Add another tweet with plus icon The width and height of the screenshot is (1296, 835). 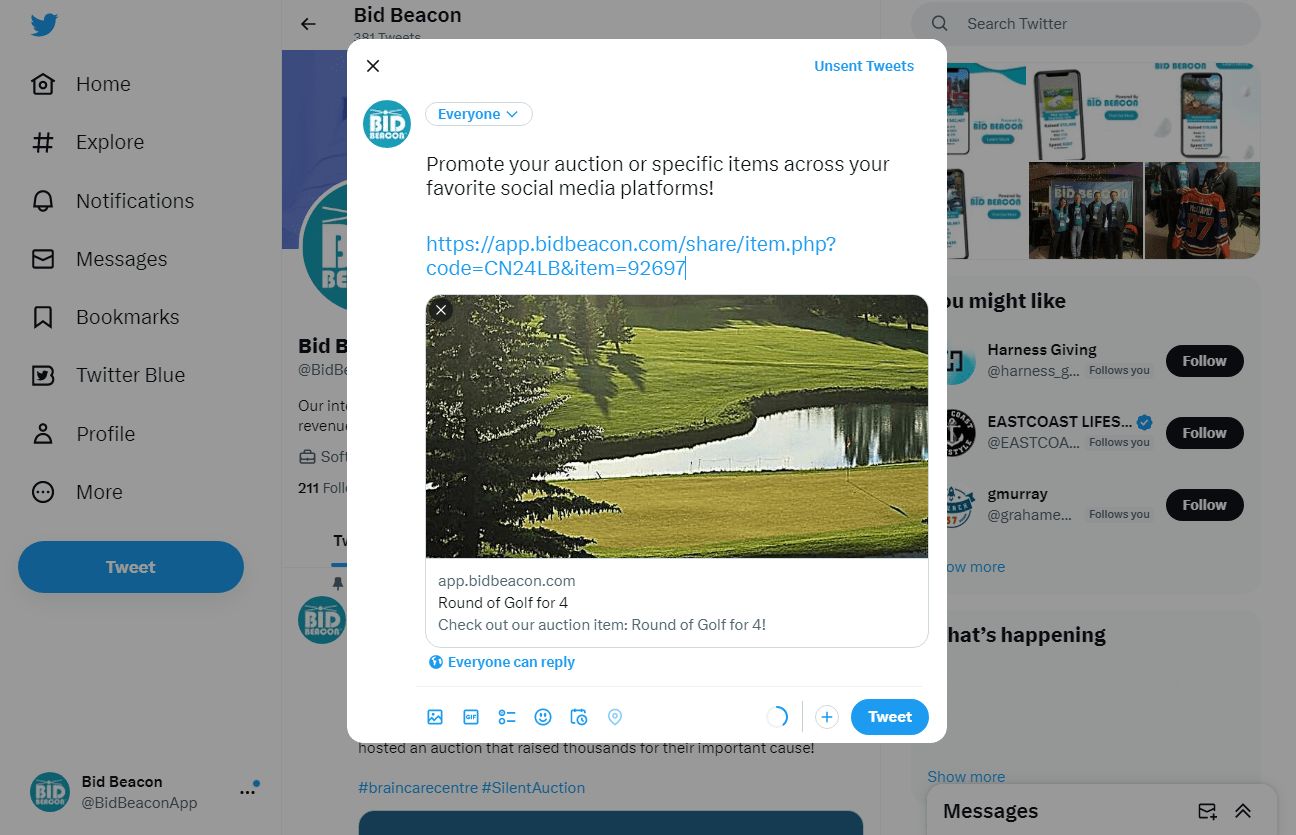pos(826,717)
